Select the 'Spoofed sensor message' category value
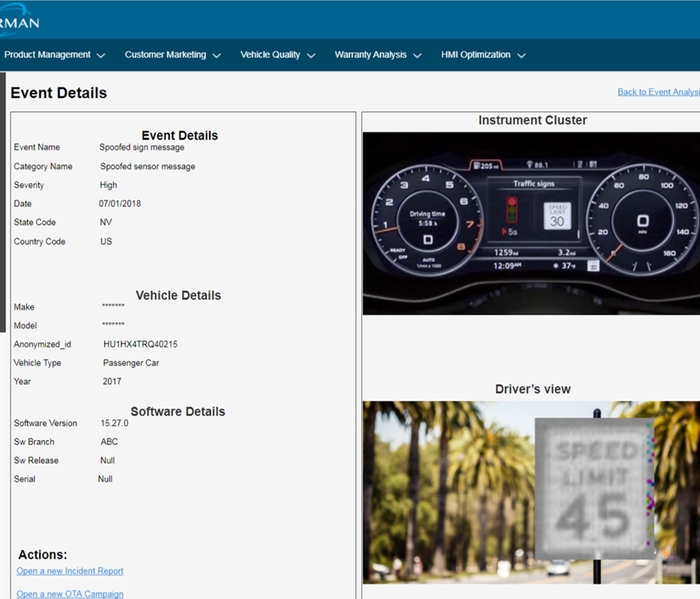This screenshot has height=599, width=700. coord(148,166)
